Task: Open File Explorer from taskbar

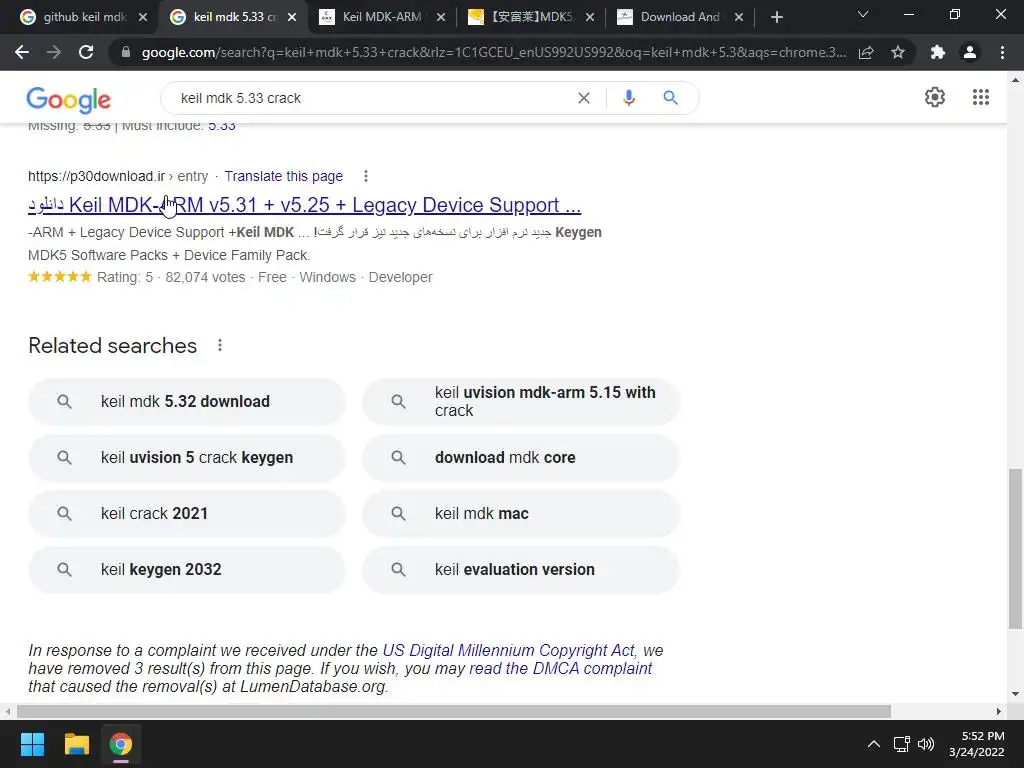Action: coord(76,744)
